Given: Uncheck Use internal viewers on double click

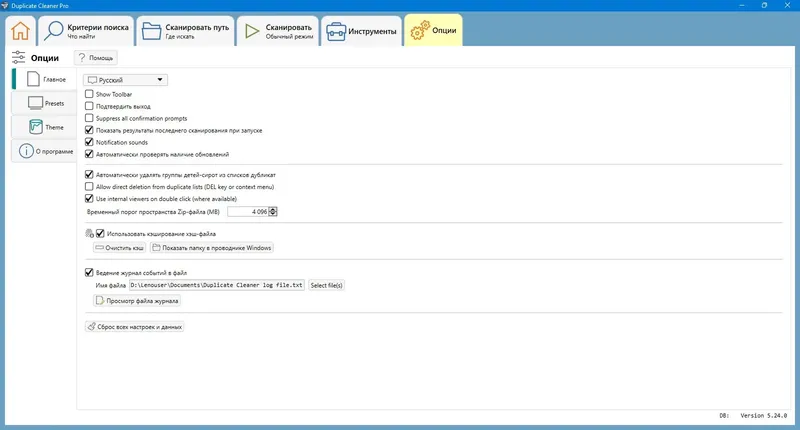Looking at the screenshot, I should (89, 198).
